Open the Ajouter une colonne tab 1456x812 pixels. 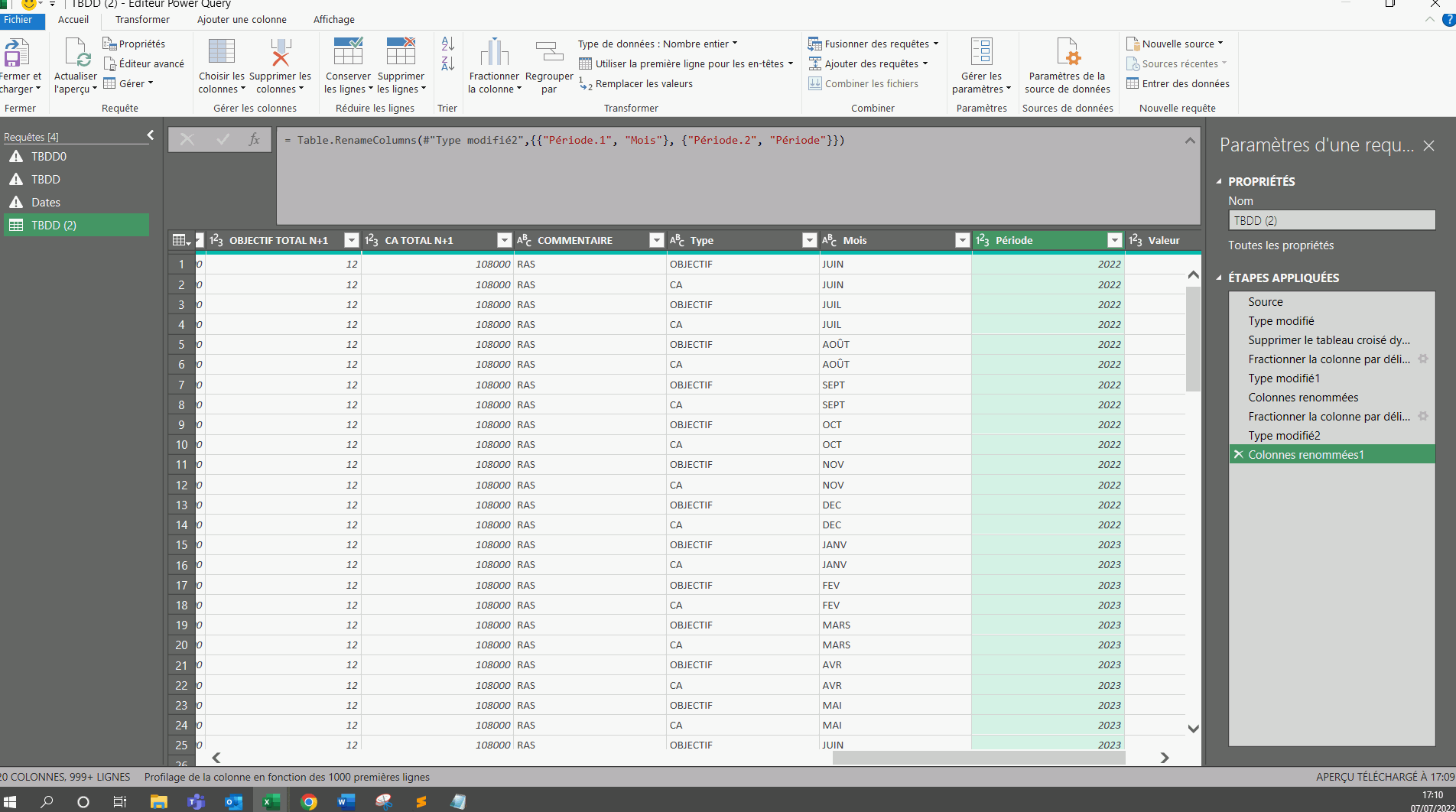[242, 20]
